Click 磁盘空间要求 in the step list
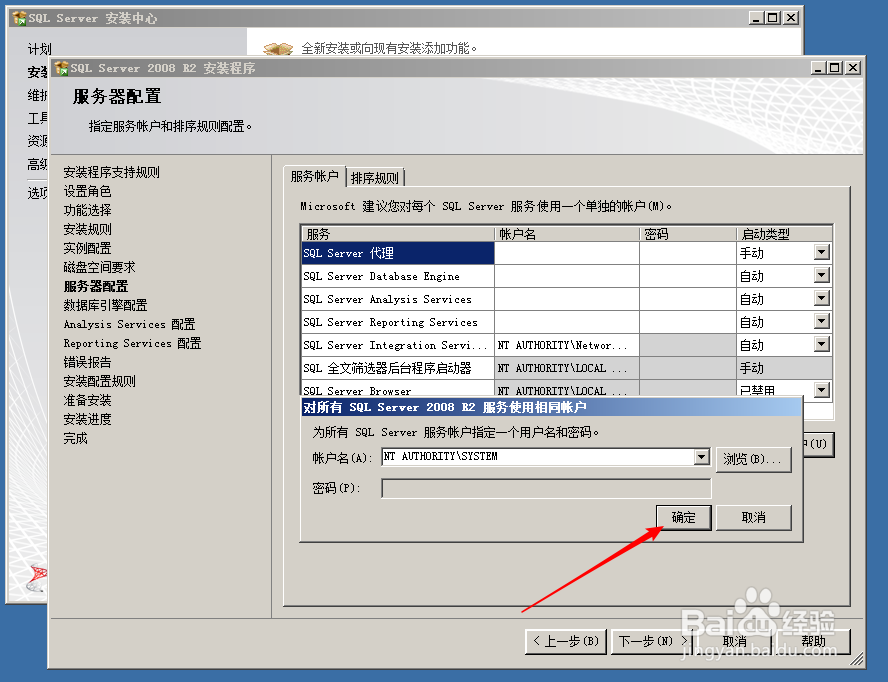Viewport: 888px width, 682px height. pyautogui.click(x=99, y=267)
